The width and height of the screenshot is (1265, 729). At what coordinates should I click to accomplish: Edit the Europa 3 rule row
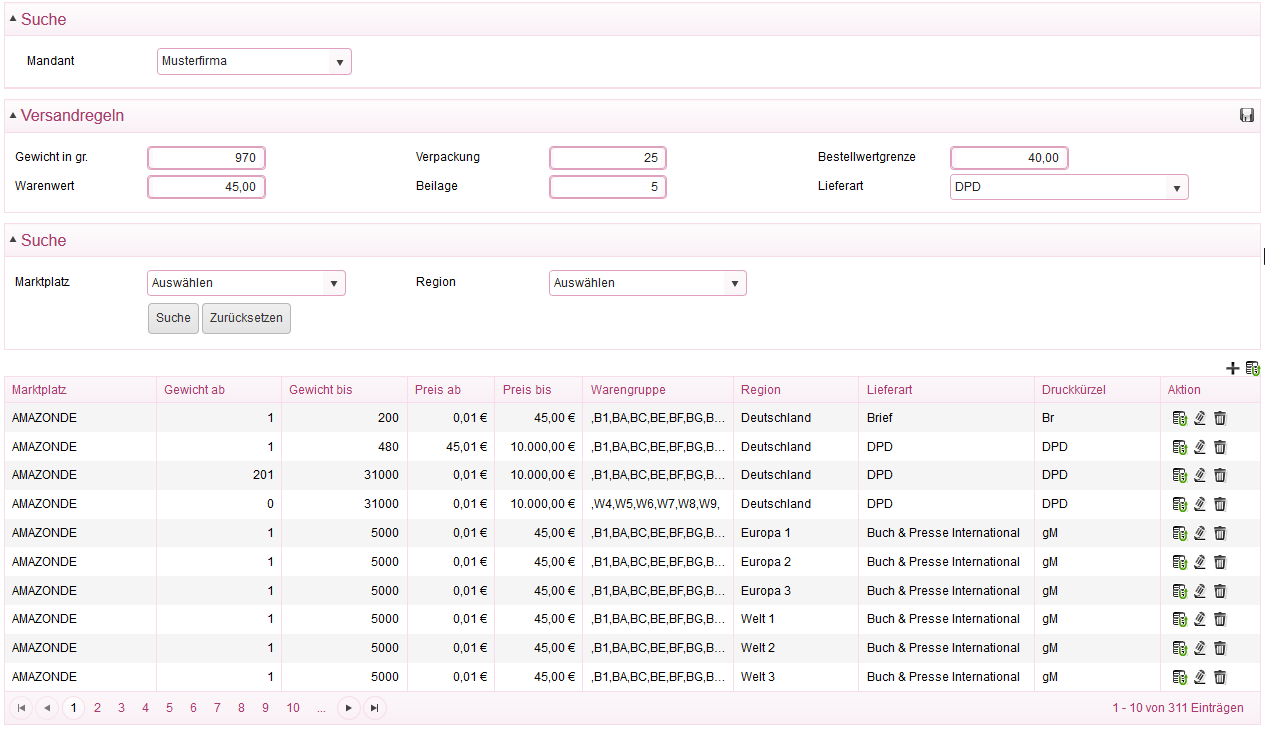click(1200, 591)
